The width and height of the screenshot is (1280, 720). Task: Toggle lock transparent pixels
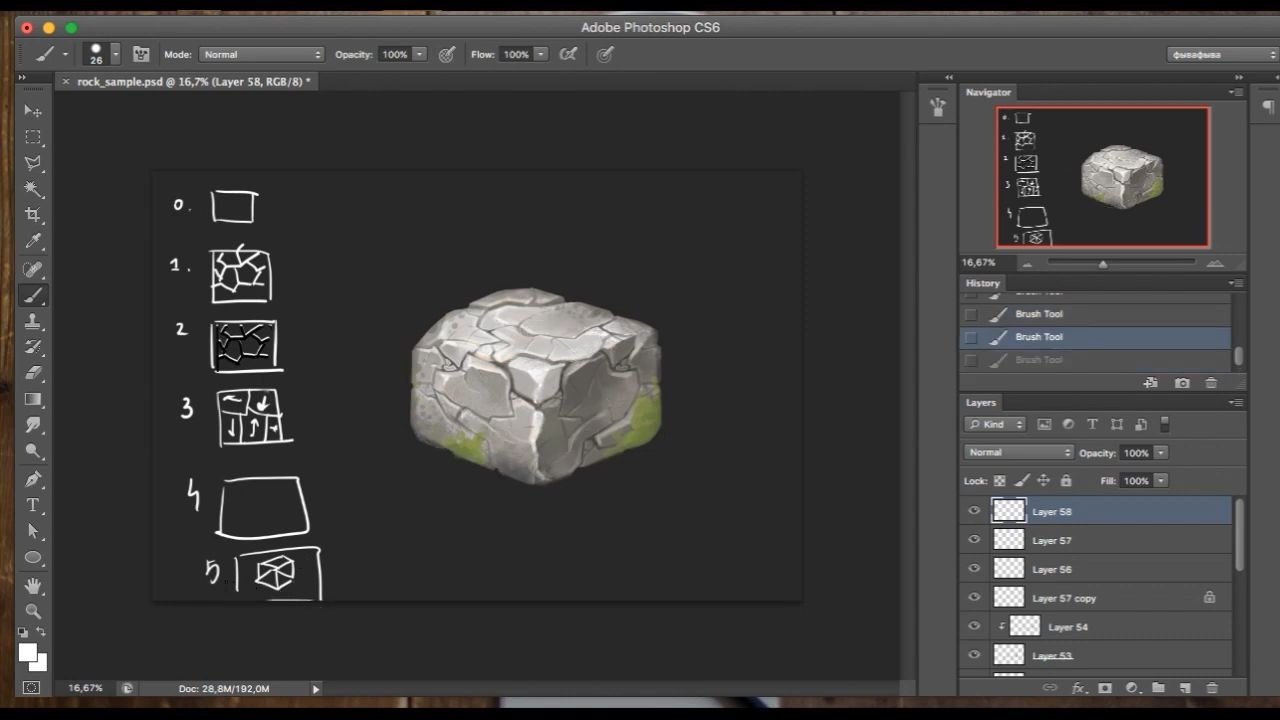tap(999, 481)
